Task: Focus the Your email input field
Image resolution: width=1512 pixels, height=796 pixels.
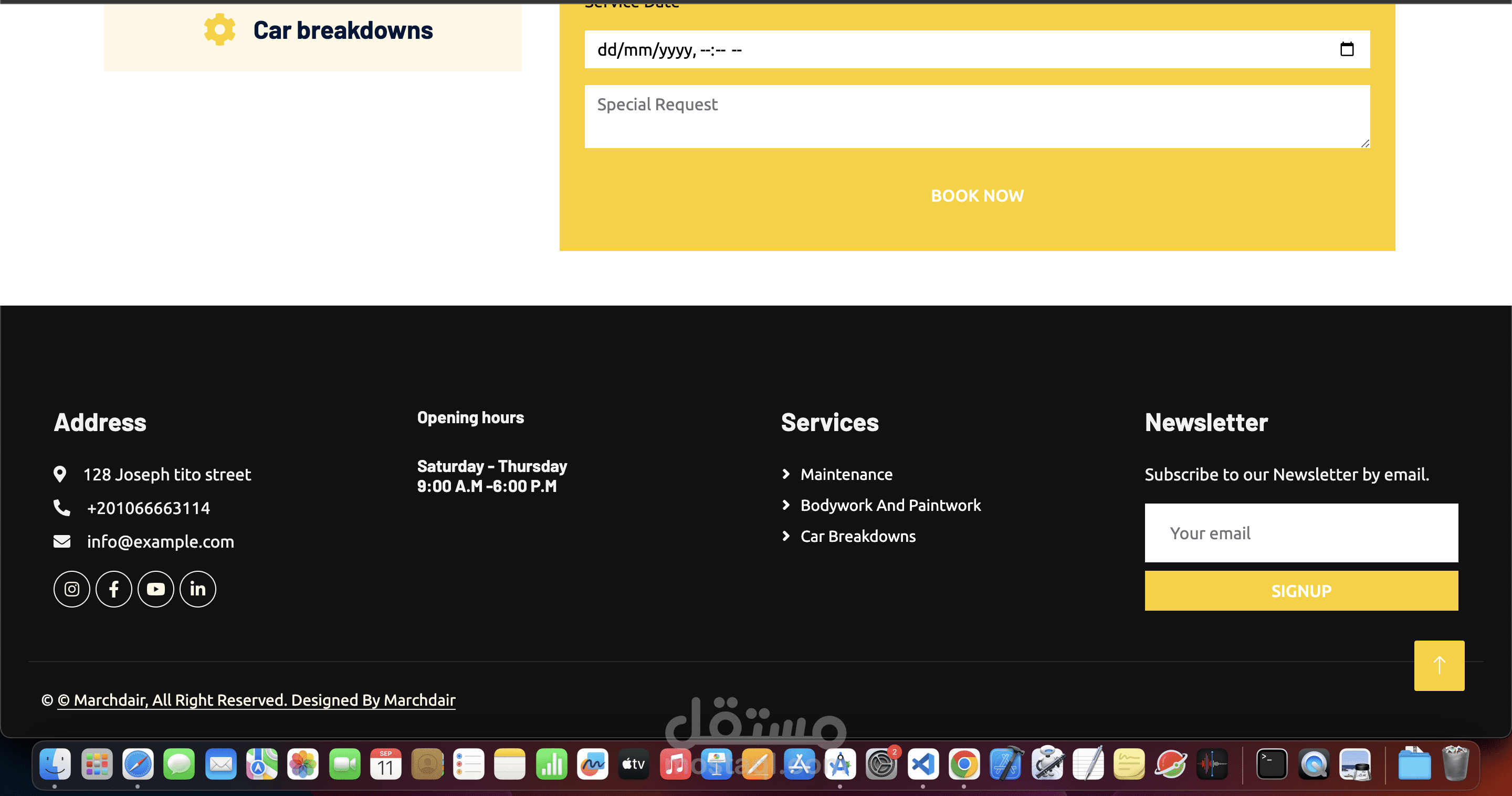Action: (1301, 533)
